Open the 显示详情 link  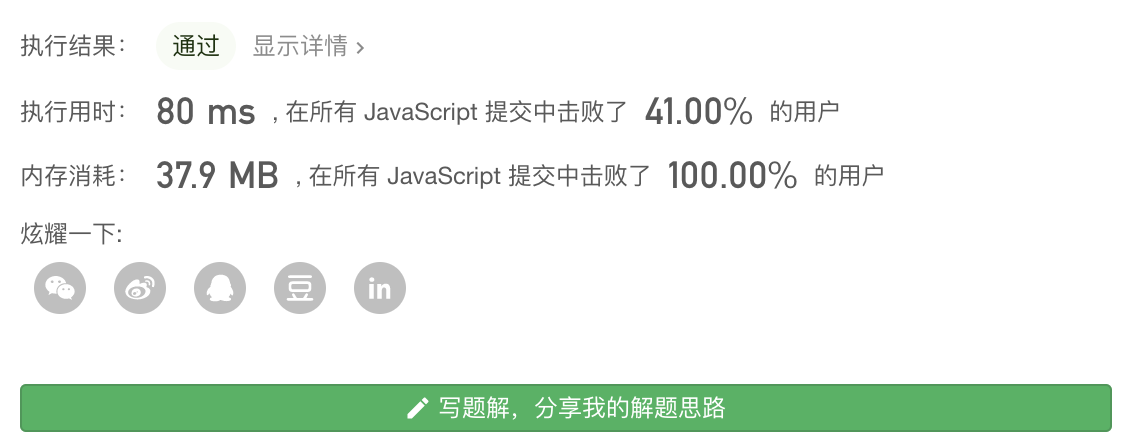(x=300, y=46)
